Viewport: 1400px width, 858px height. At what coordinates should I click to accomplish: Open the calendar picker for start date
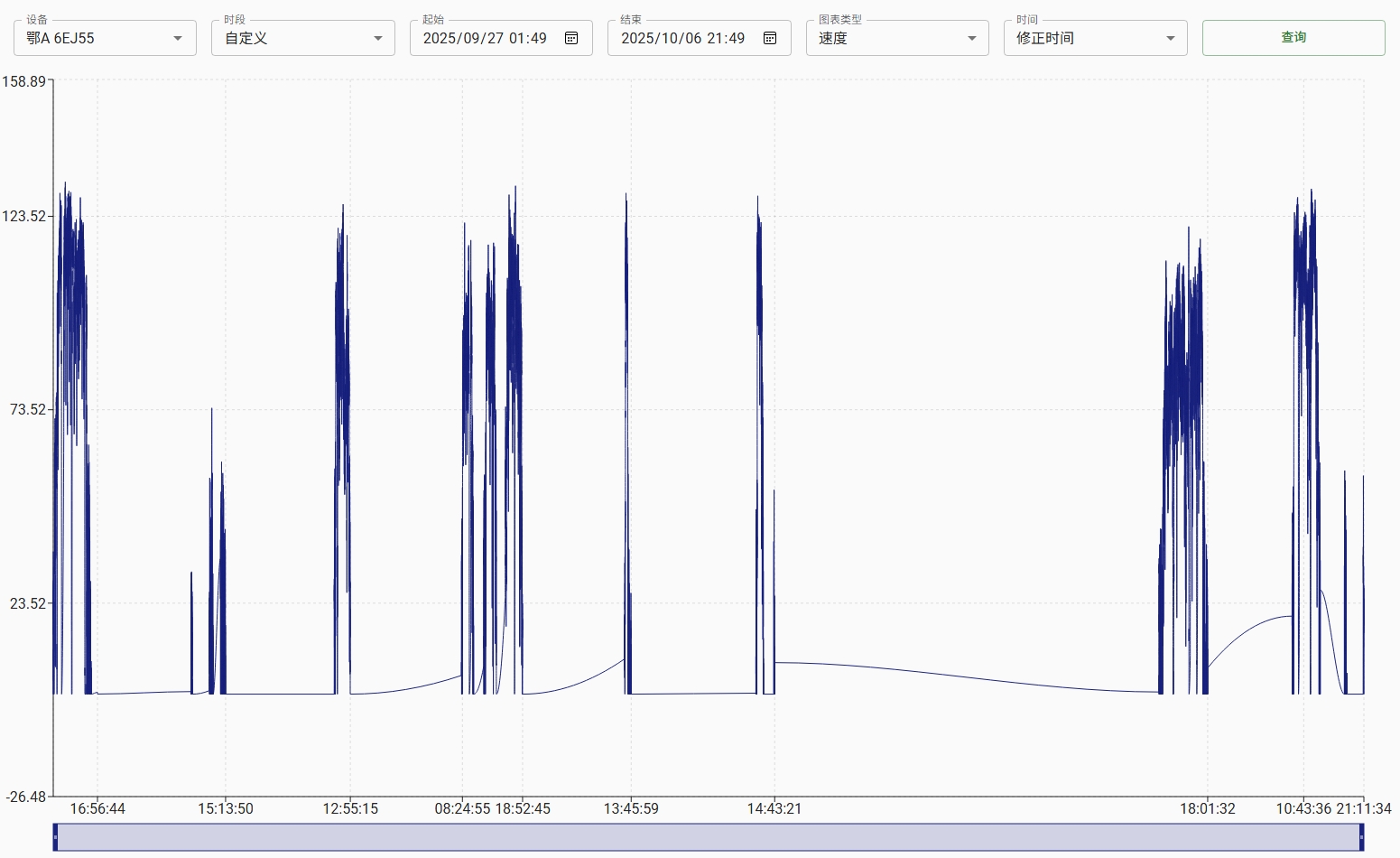click(571, 38)
